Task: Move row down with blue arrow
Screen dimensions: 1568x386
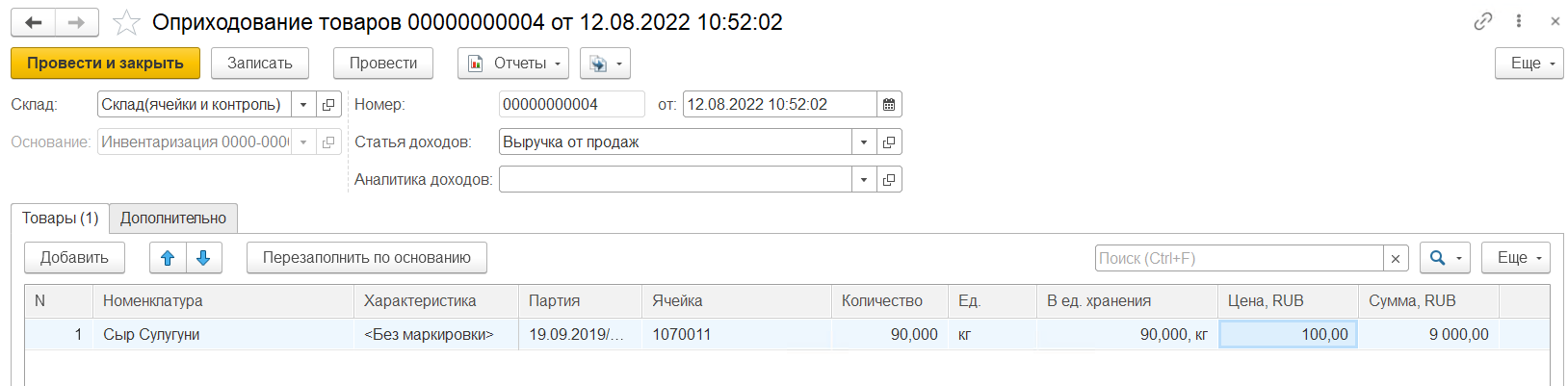Action: point(203,258)
